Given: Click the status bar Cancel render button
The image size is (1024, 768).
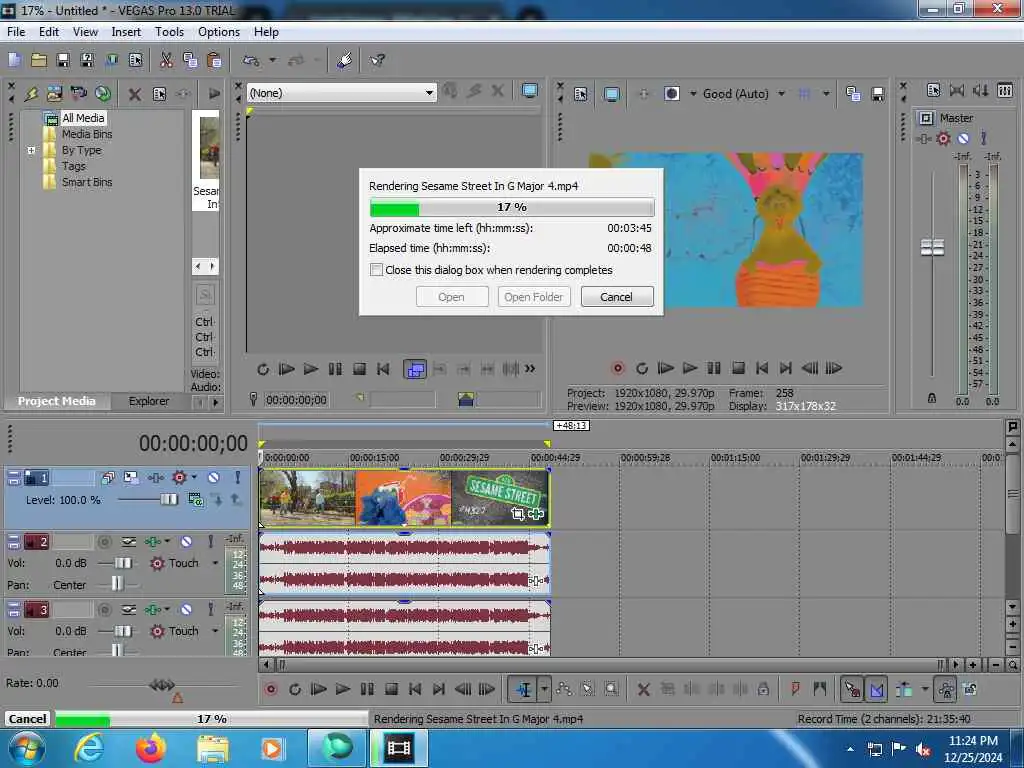Looking at the screenshot, I should (x=27, y=719).
